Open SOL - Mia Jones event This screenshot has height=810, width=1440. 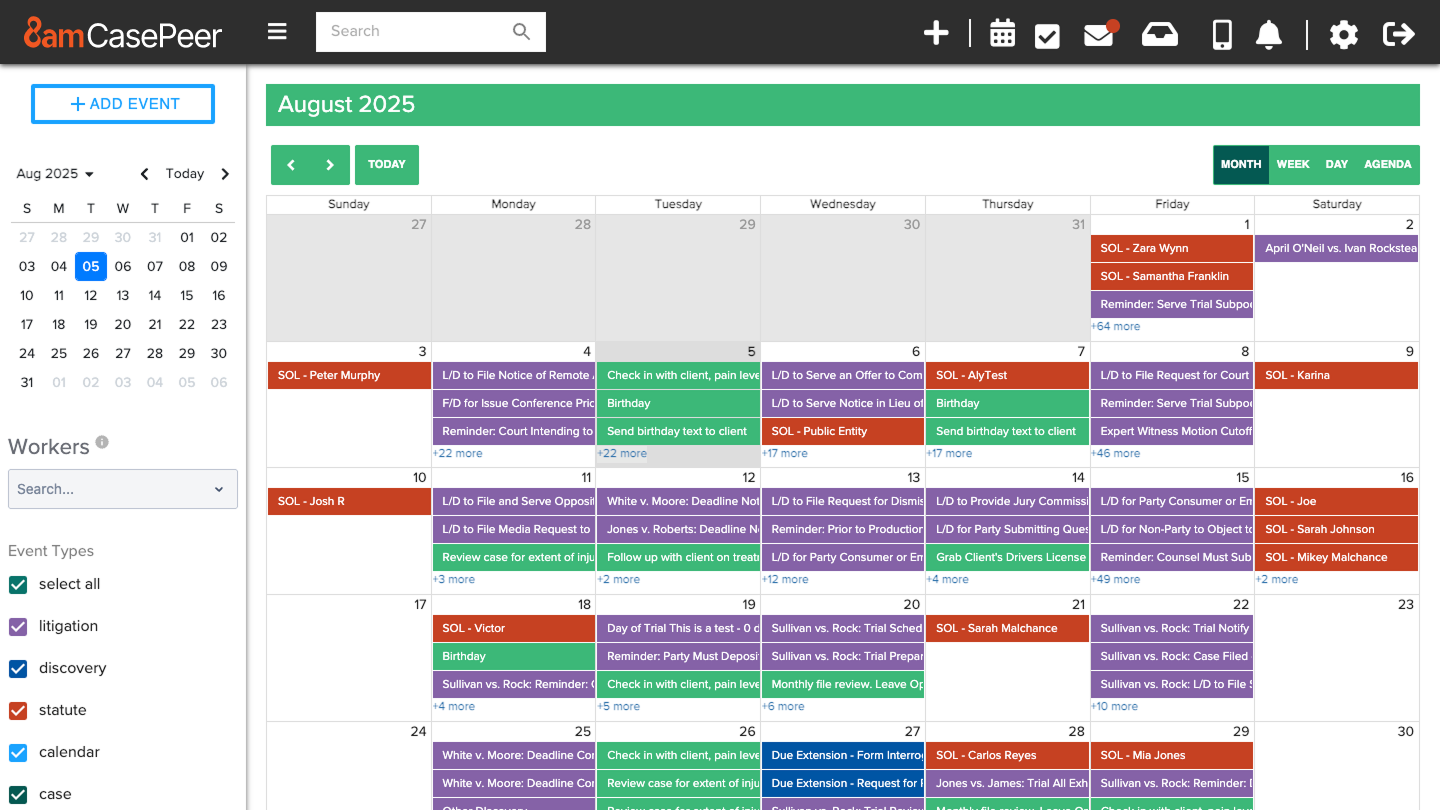click(x=1172, y=755)
